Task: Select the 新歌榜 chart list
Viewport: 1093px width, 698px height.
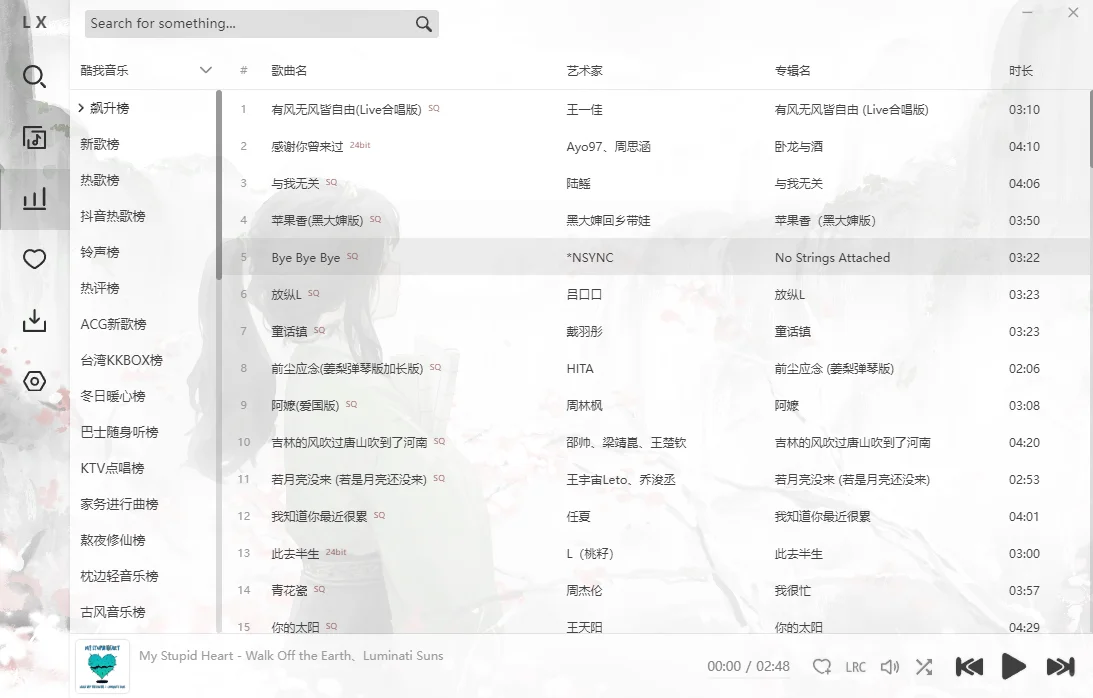Action: (103, 143)
